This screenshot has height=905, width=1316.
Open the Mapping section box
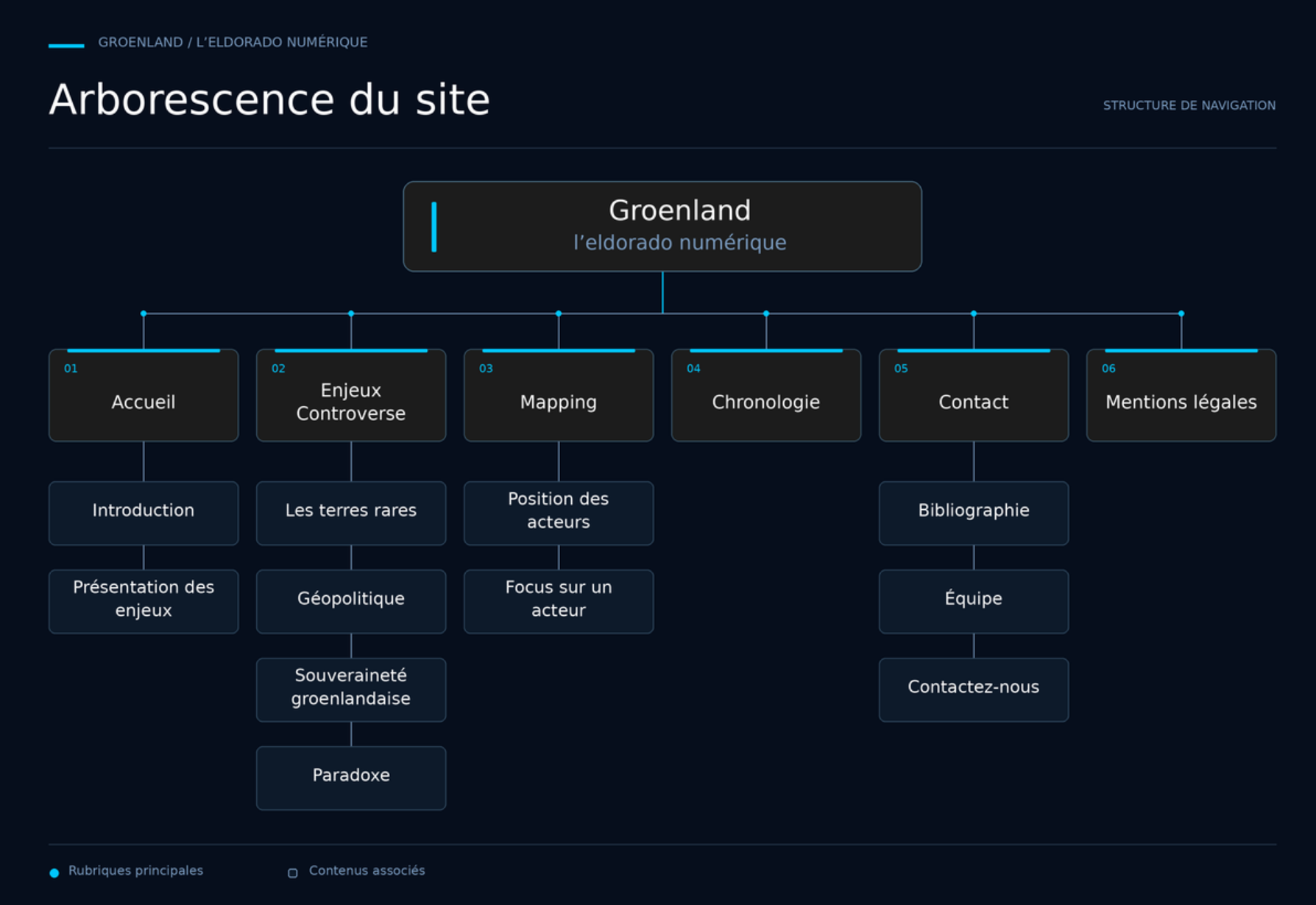click(559, 395)
